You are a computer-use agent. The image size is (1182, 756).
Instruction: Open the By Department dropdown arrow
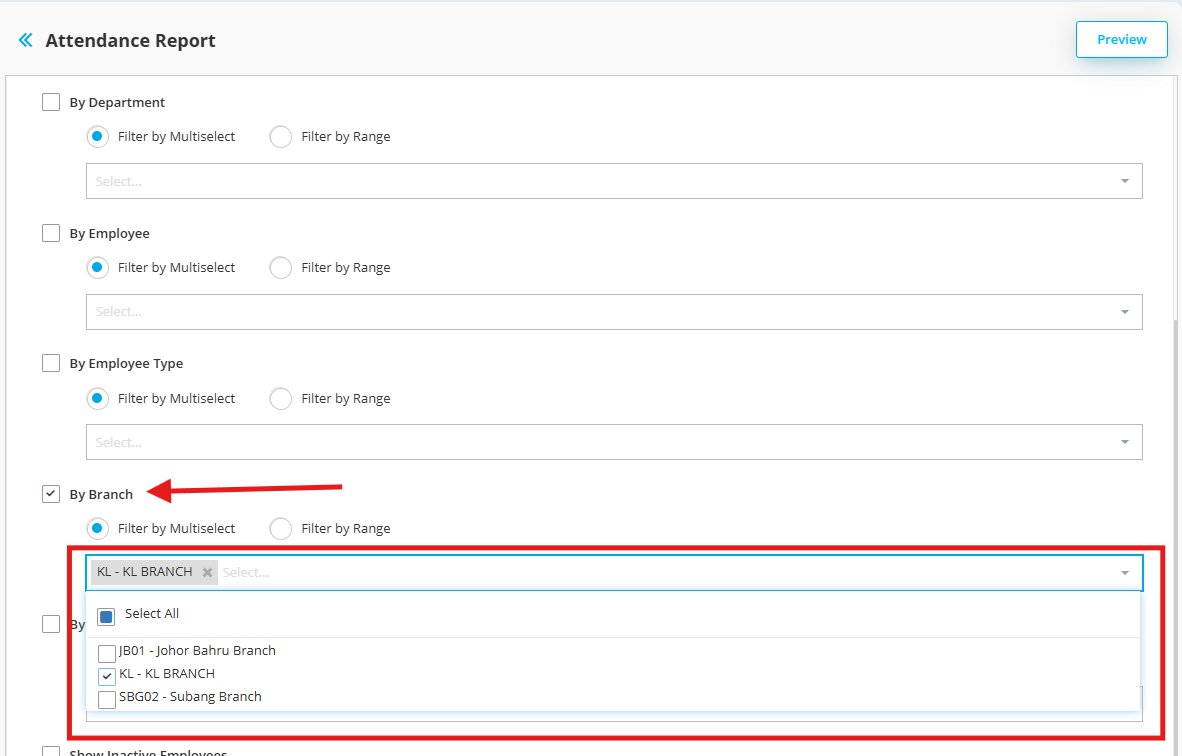click(x=1125, y=181)
